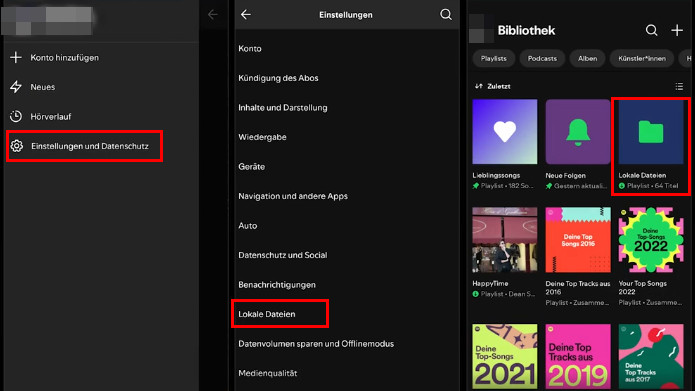The image size is (695, 391).
Task: Open the Lokale Dateien folder cover
Action: click(651, 132)
